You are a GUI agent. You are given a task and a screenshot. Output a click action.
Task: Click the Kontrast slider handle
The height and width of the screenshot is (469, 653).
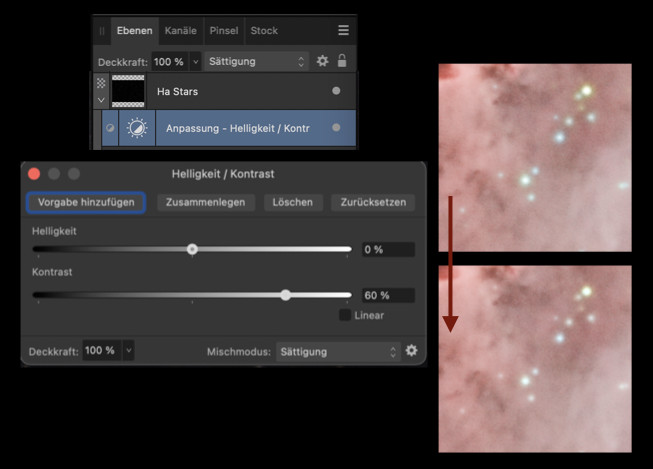click(x=286, y=295)
